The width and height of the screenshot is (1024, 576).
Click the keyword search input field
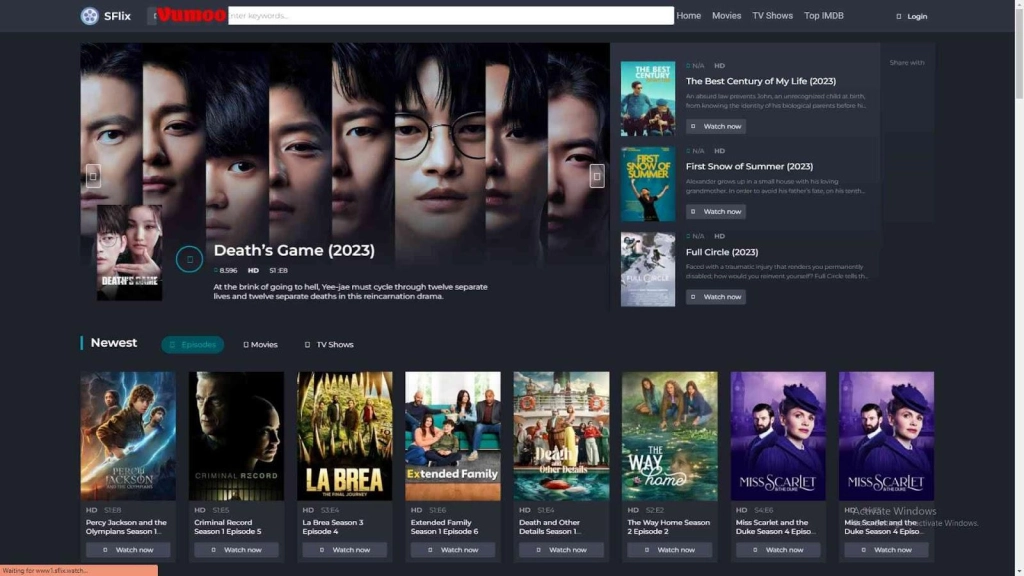(450, 16)
